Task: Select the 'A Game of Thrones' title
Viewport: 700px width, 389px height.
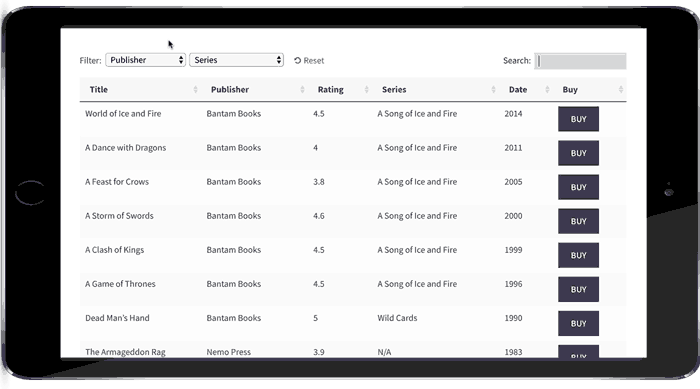Action: tap(120, 284)
